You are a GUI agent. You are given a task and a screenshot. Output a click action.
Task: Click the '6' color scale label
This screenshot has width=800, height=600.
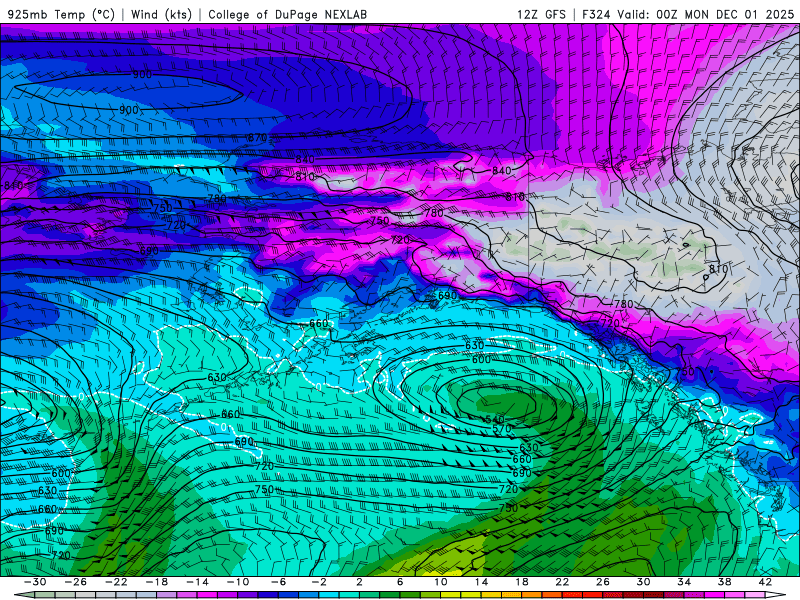(400, 582)
